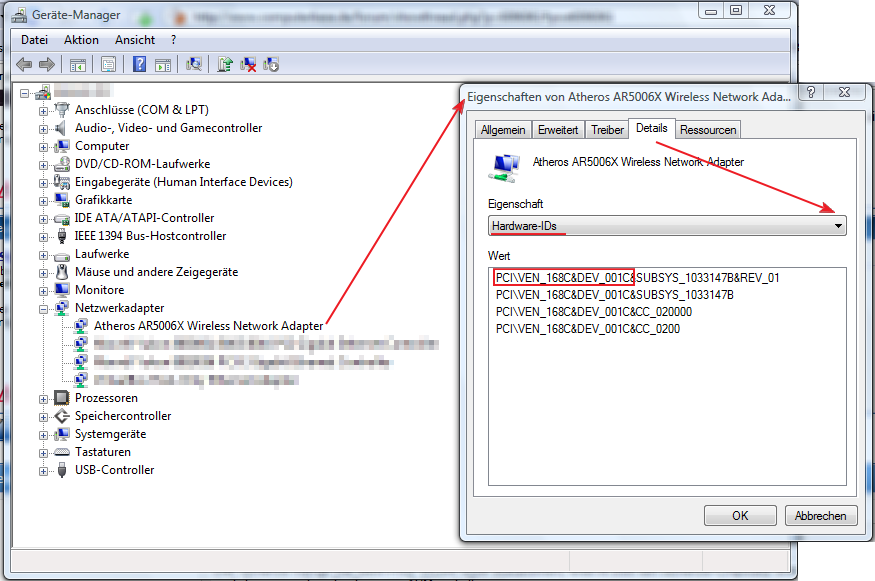Select the IEEE 1394 Bus-Hostcontroller icon

pyautogui.click(x=62, y=236)
